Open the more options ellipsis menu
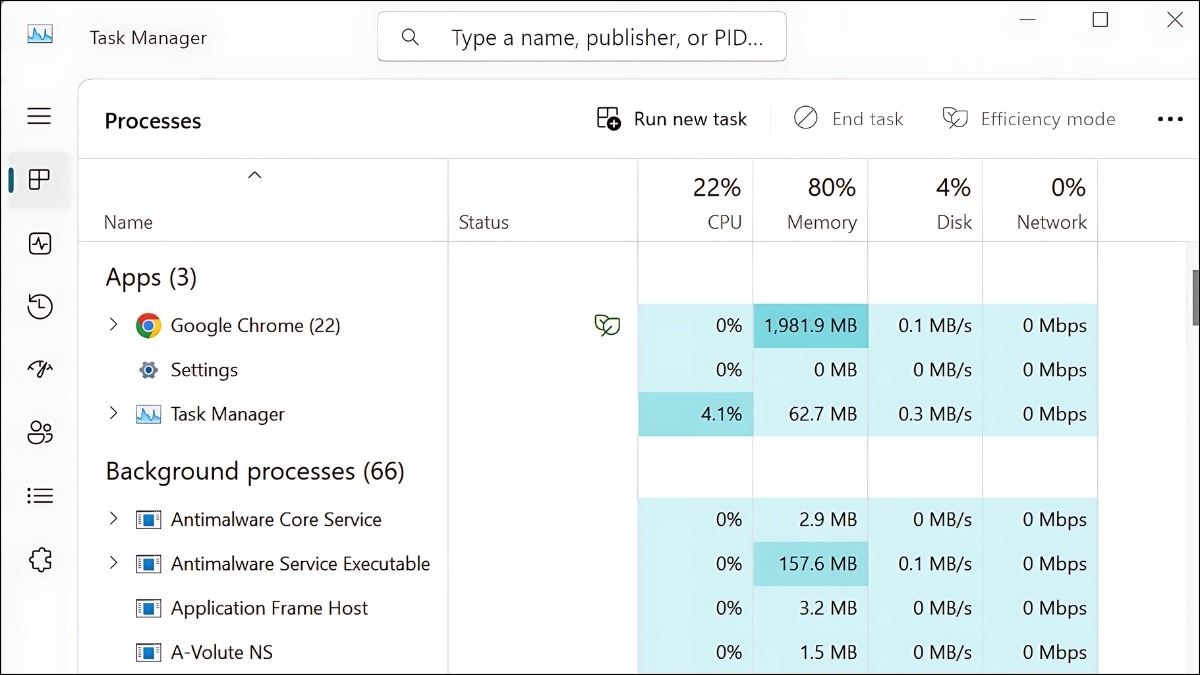 1170,119
